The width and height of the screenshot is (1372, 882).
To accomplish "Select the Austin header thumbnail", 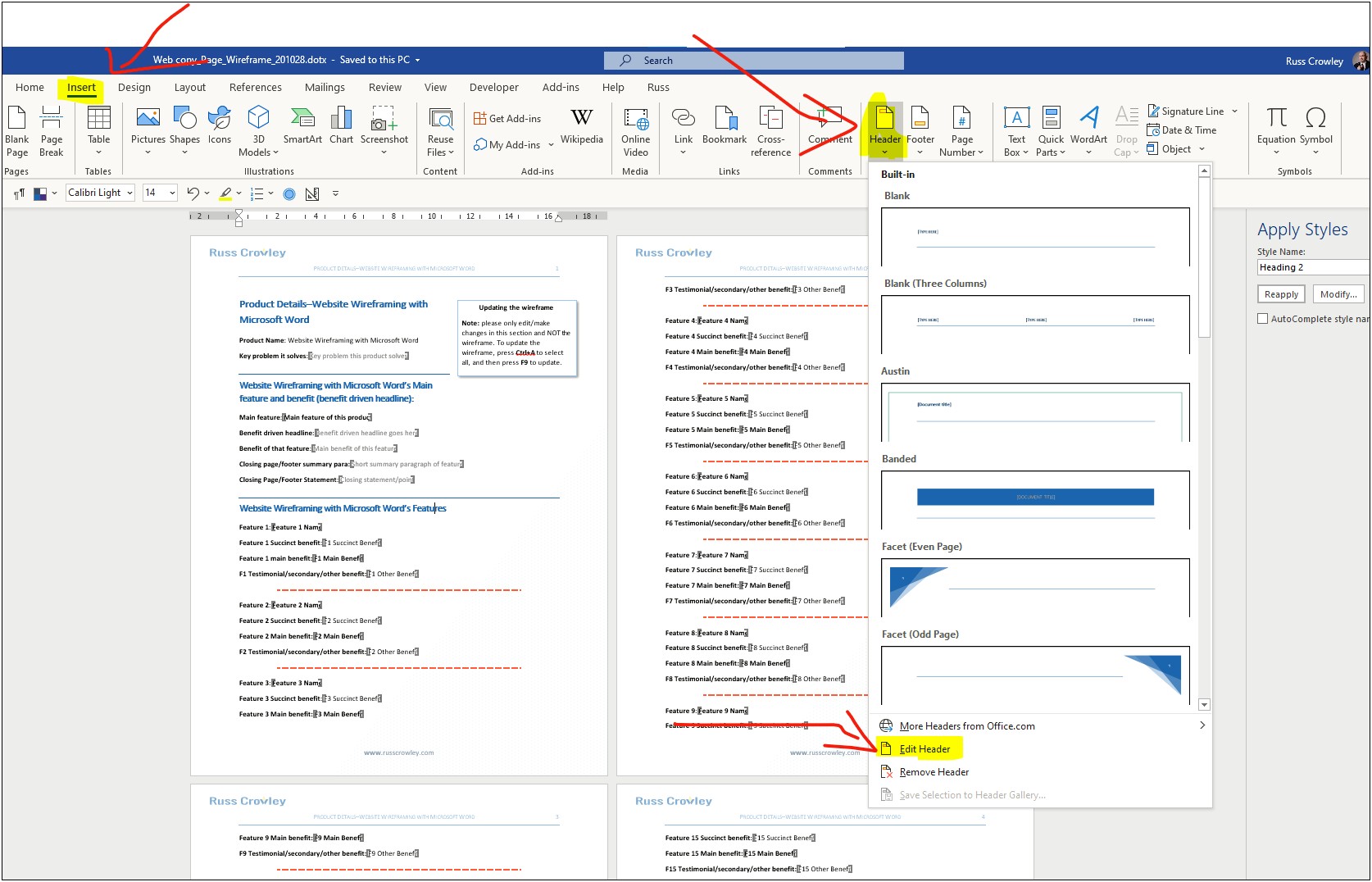I will tap(1035, 411).
